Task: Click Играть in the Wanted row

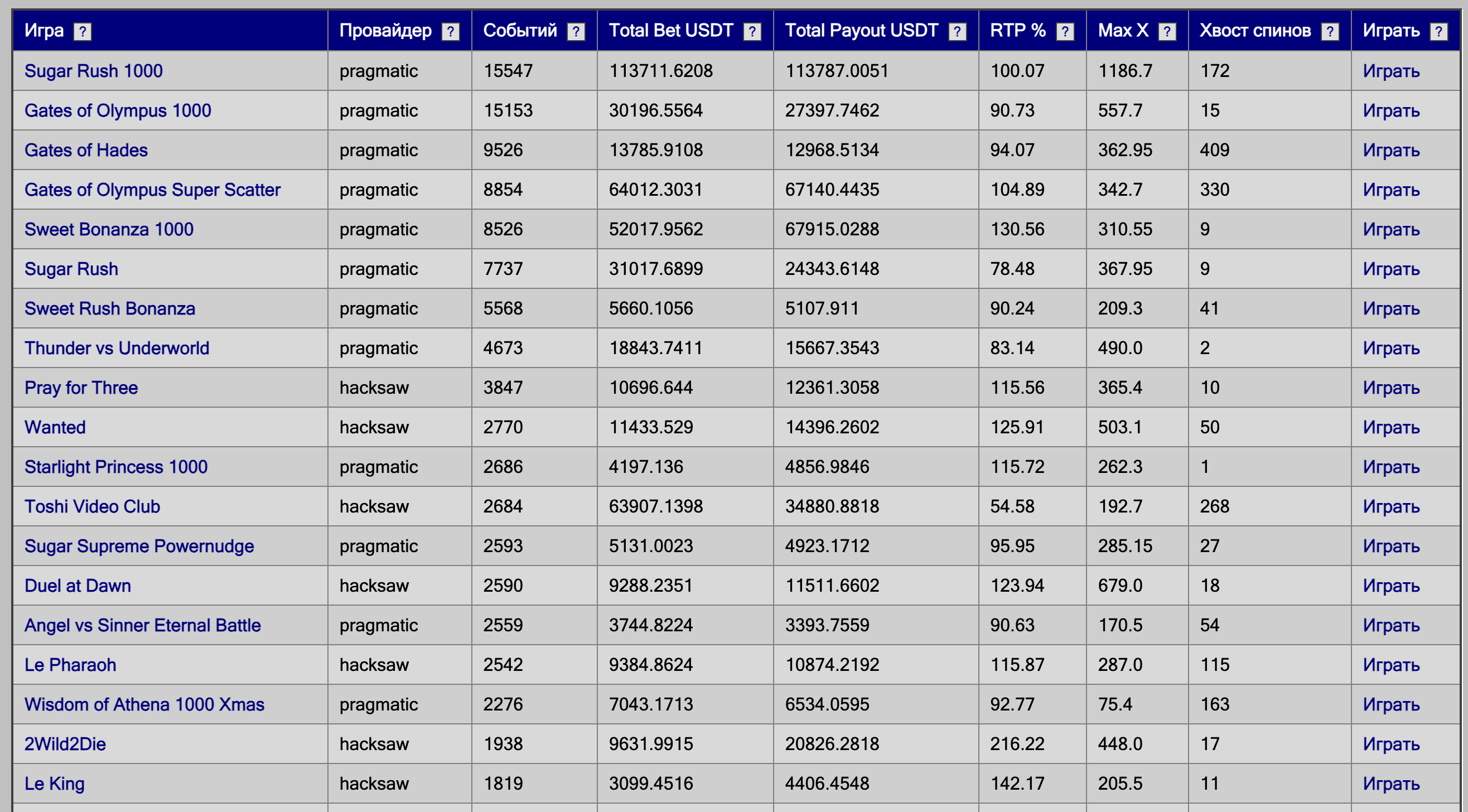Action: (1390, 427)
